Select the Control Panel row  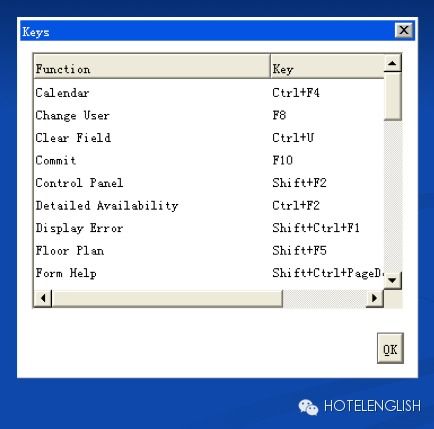click(x=209, y=183)
